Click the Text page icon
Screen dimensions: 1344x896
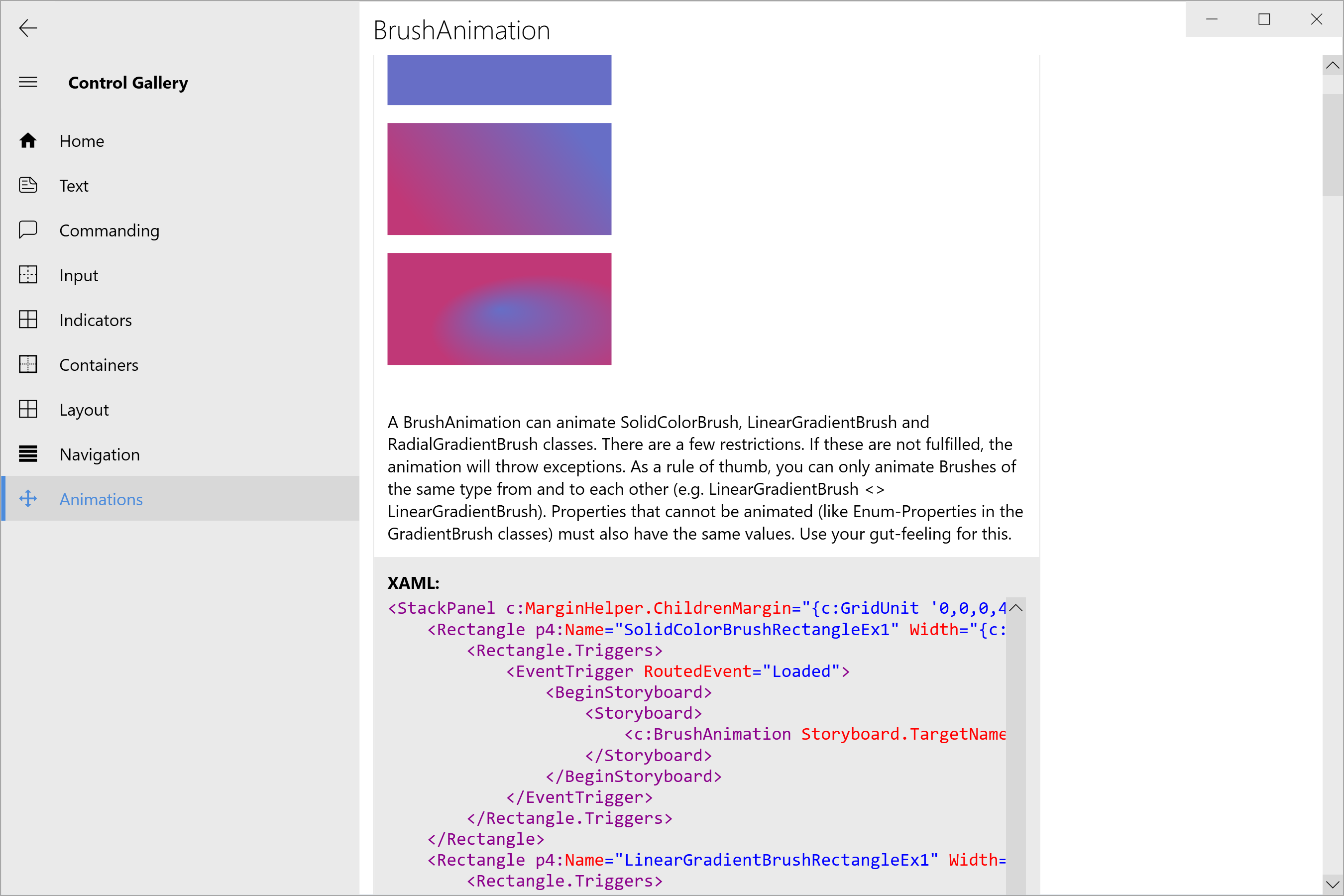[27, 185]
